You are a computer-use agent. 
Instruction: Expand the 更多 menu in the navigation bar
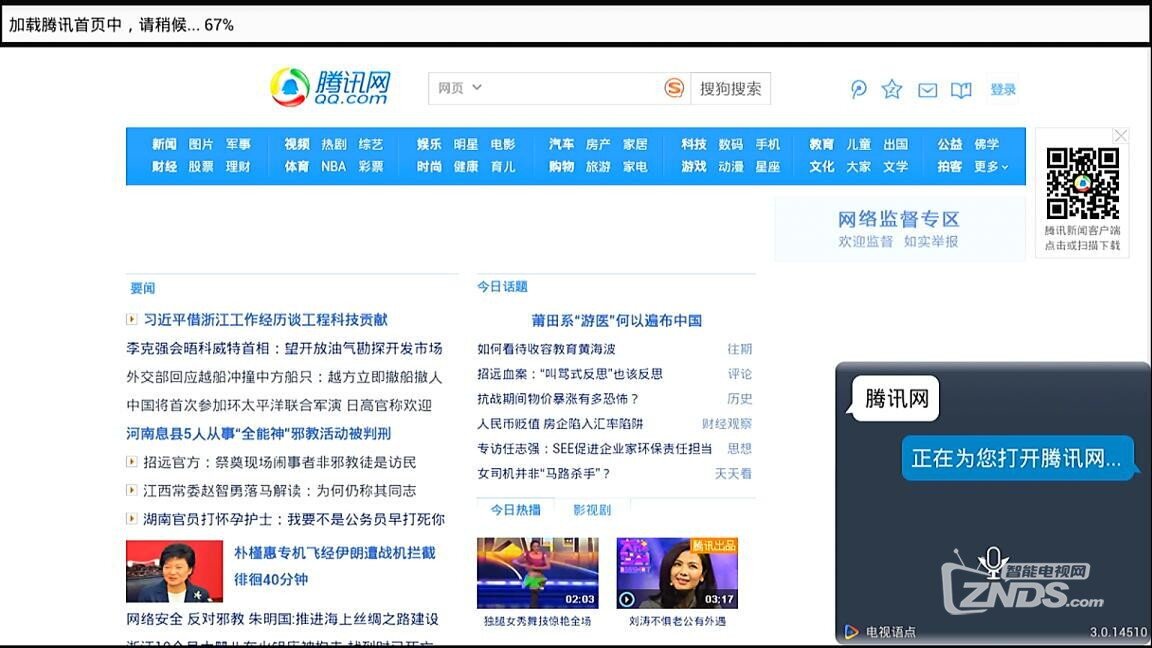click(x=991, y=167)
